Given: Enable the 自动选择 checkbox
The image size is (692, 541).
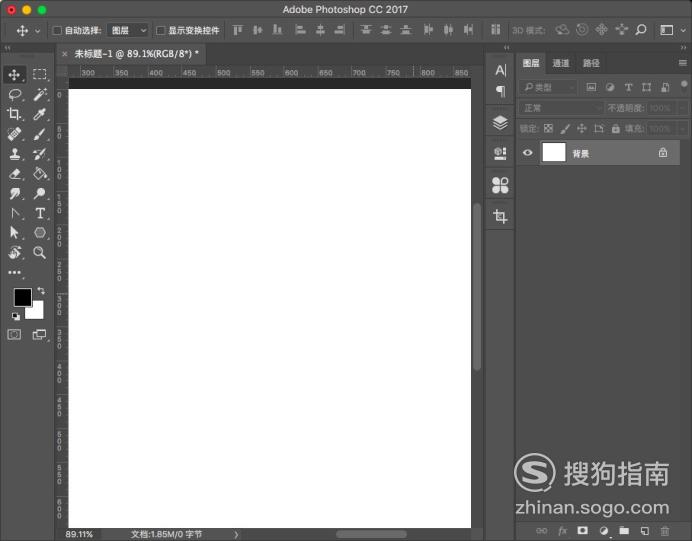Looking at the screenshot, I should pos(57,30).
